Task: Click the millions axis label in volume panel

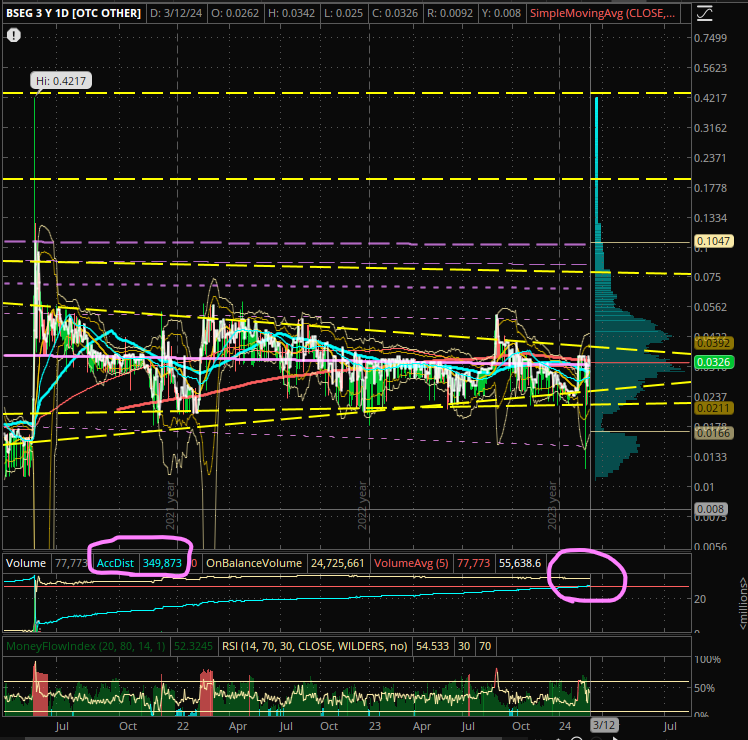Action: [742, 603]
